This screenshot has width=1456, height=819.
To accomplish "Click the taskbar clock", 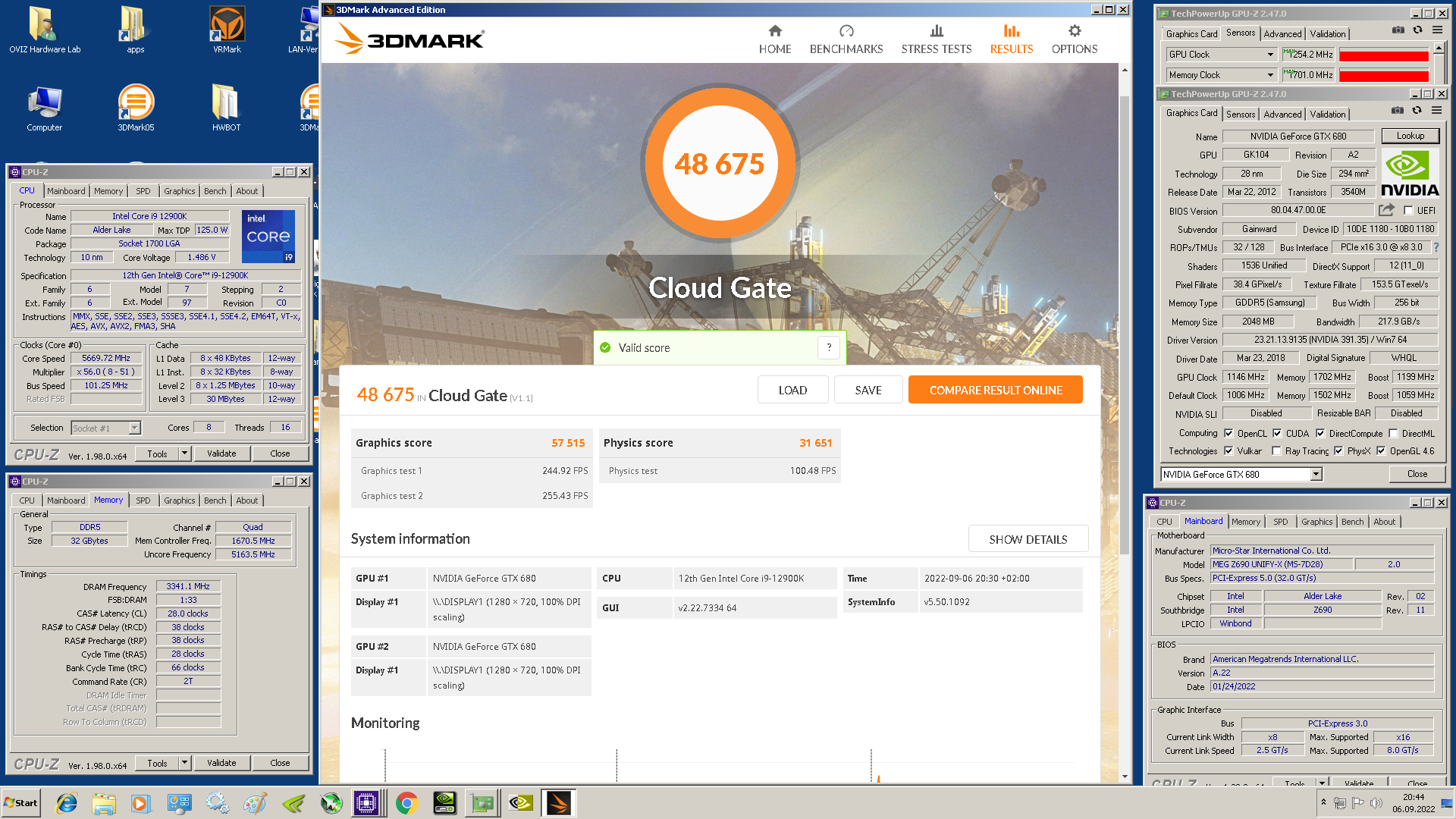I will [1414, 803].
